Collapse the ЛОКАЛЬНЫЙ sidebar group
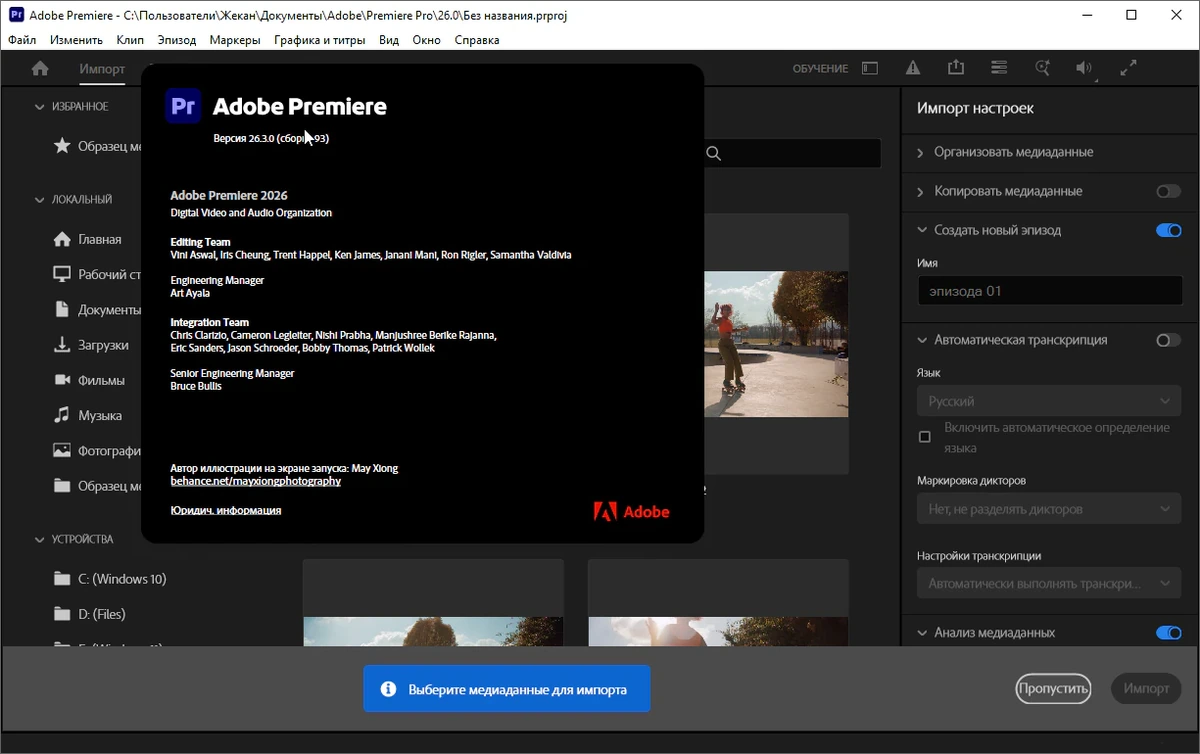The height and width of the screenshot is (754, 1200). point(39,200)
